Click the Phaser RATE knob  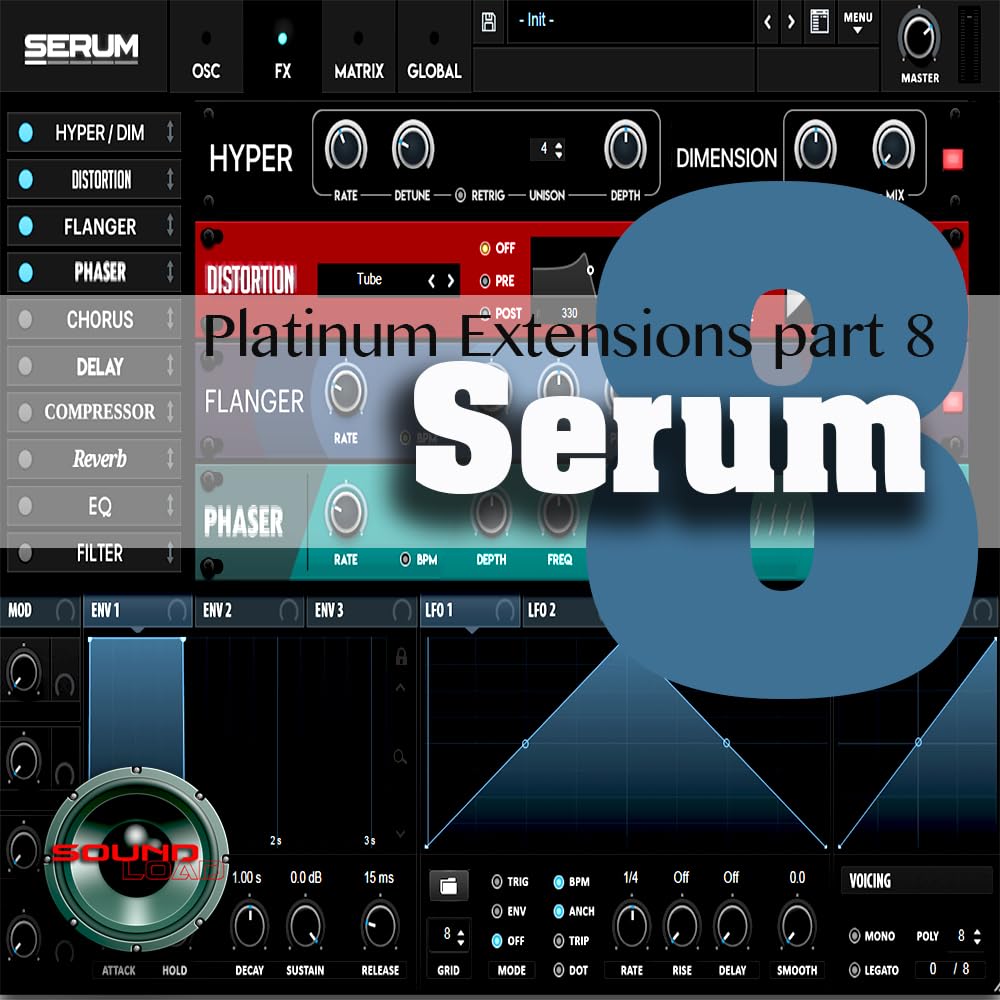(346, 511)
